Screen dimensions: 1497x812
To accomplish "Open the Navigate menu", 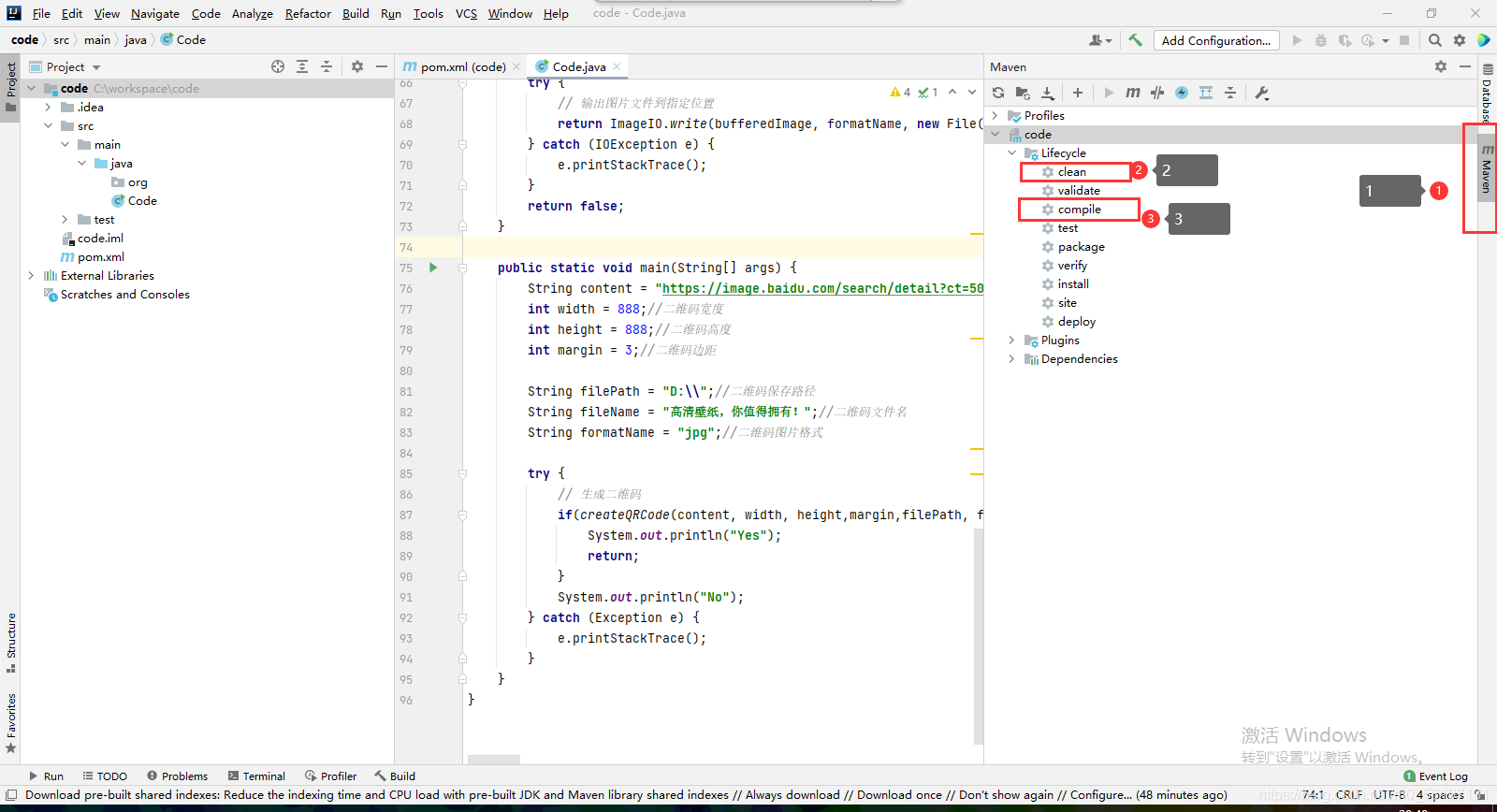I will 155,13.
